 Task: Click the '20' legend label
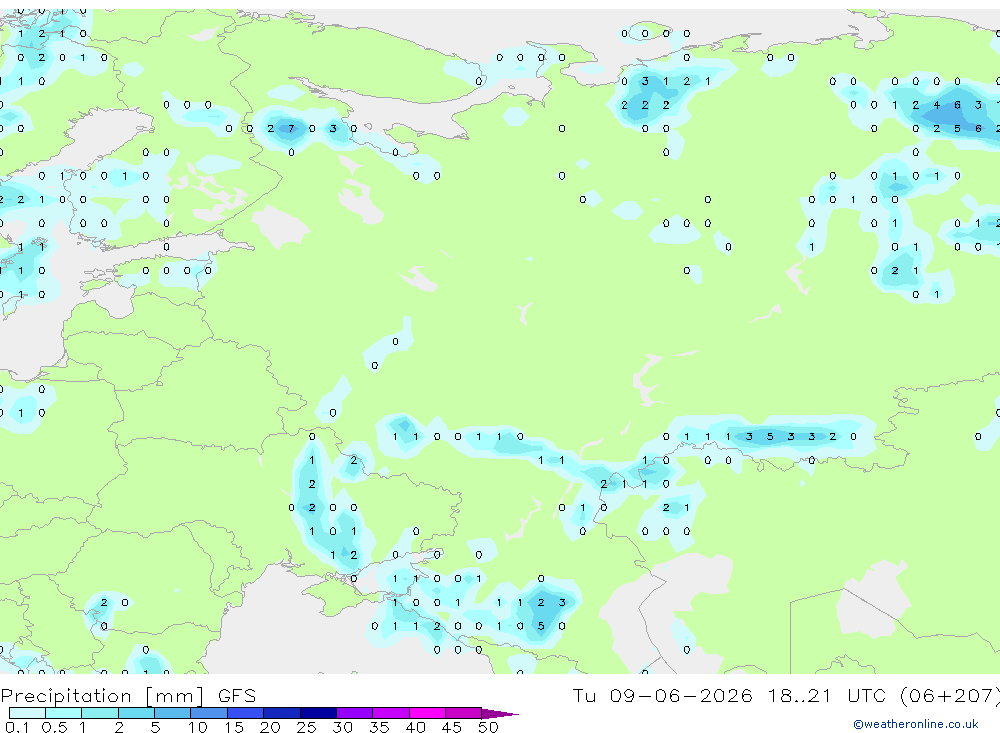click(270, 727)
